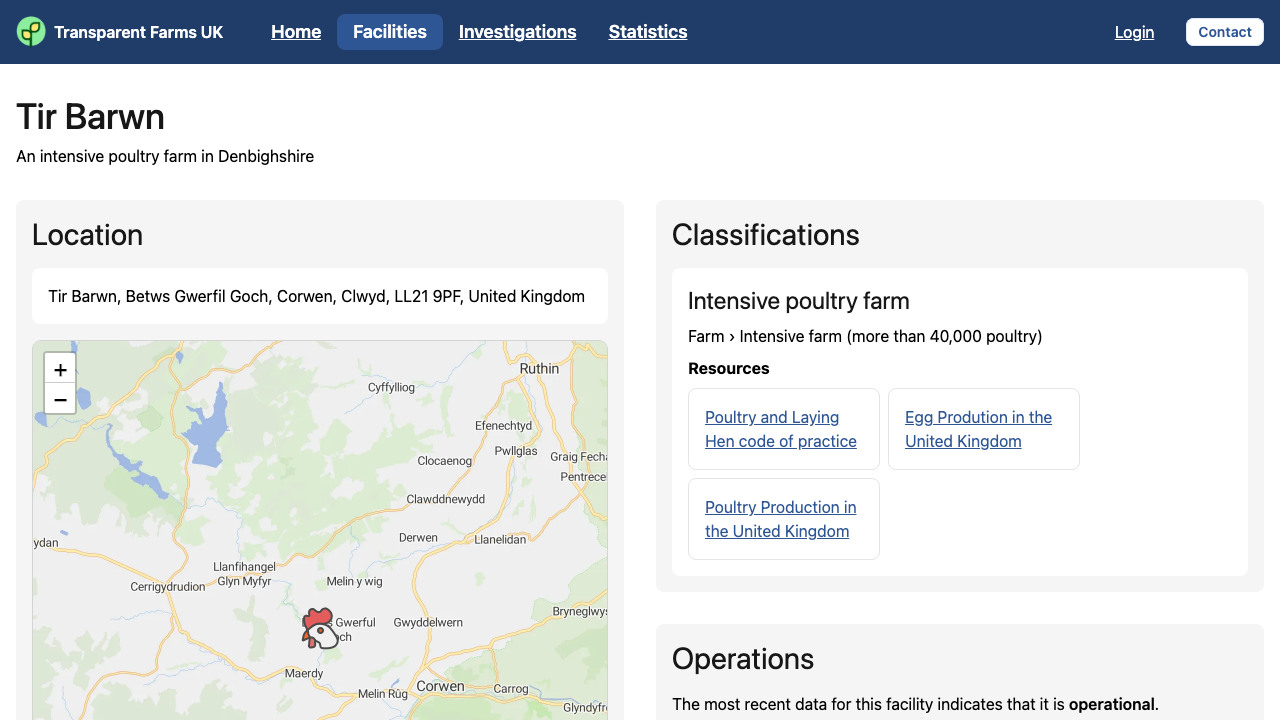Click the Transparent Farms UK leaf logo
1280x720 pixels.
coord(31,32)
